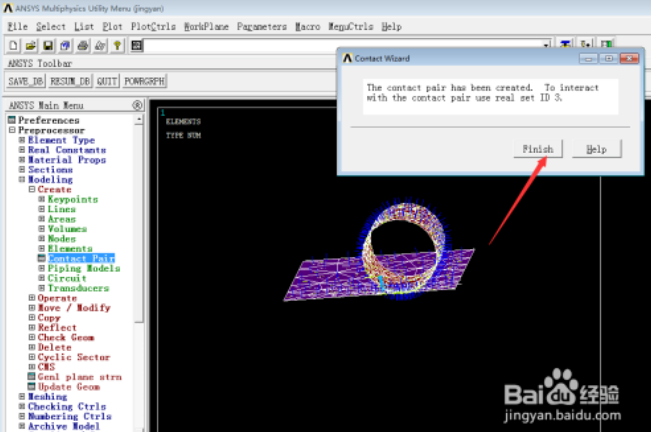Image resolution: width=651 pixels, height=432 pixels.
Task: Open the PlotCtrls menu
Action: point(153,27)
